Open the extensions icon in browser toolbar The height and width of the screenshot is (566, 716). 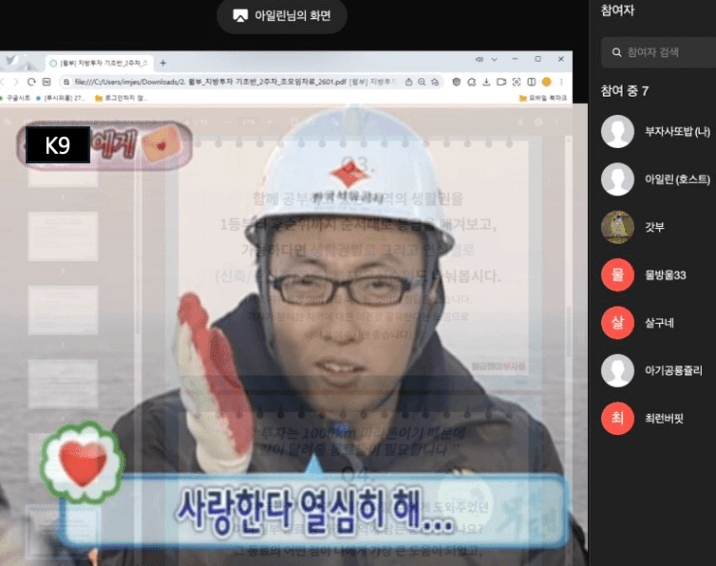(472, 82)
